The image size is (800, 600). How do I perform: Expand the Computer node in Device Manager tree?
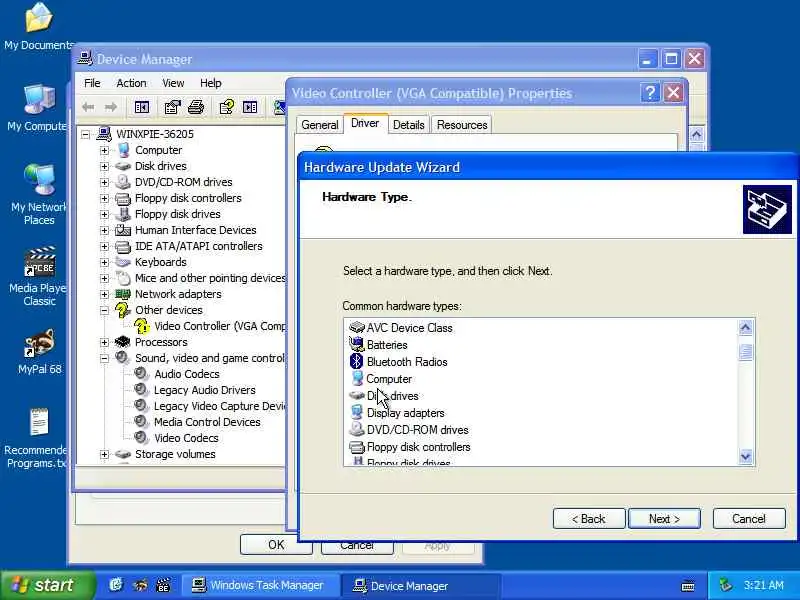[x=104, y=151]
